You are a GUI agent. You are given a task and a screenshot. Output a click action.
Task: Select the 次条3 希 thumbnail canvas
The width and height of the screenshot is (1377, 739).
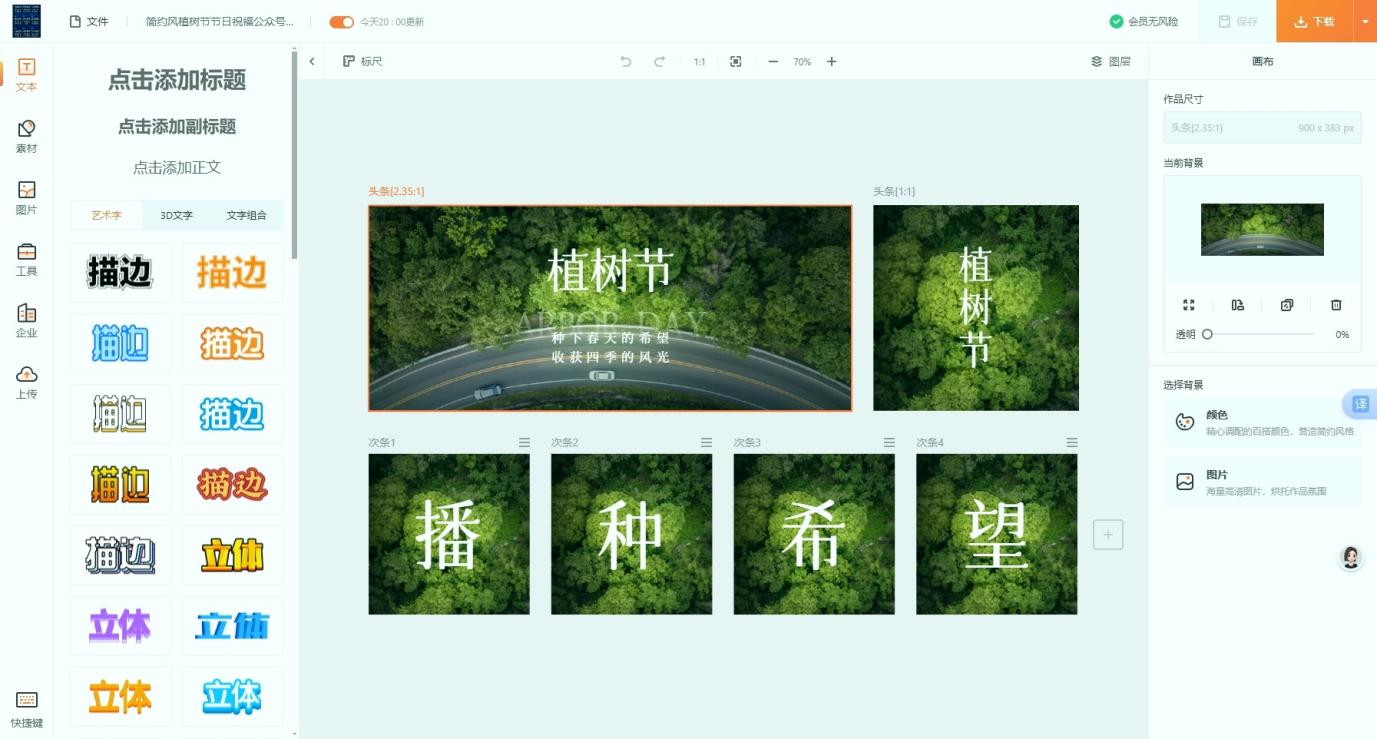[814, 534]
